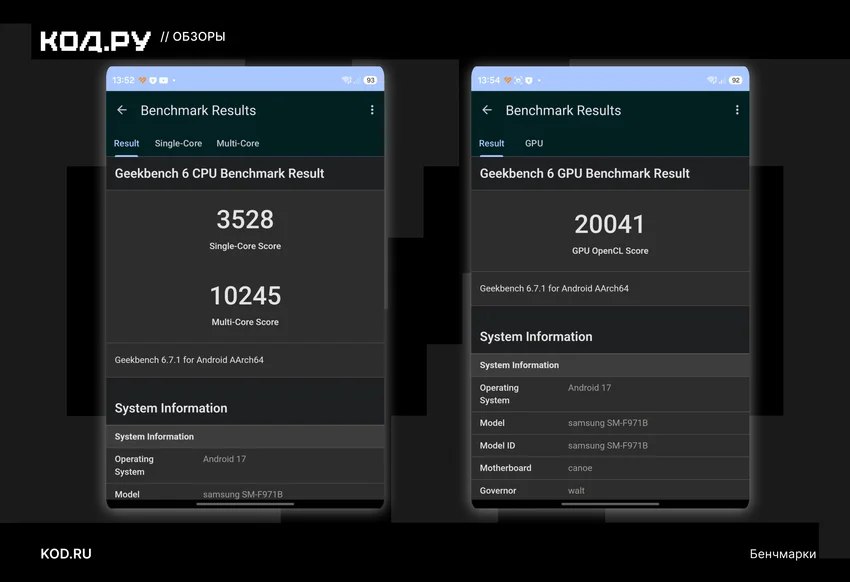
Task: Switch to the GPU tab
Action: [x=534, y=143]
